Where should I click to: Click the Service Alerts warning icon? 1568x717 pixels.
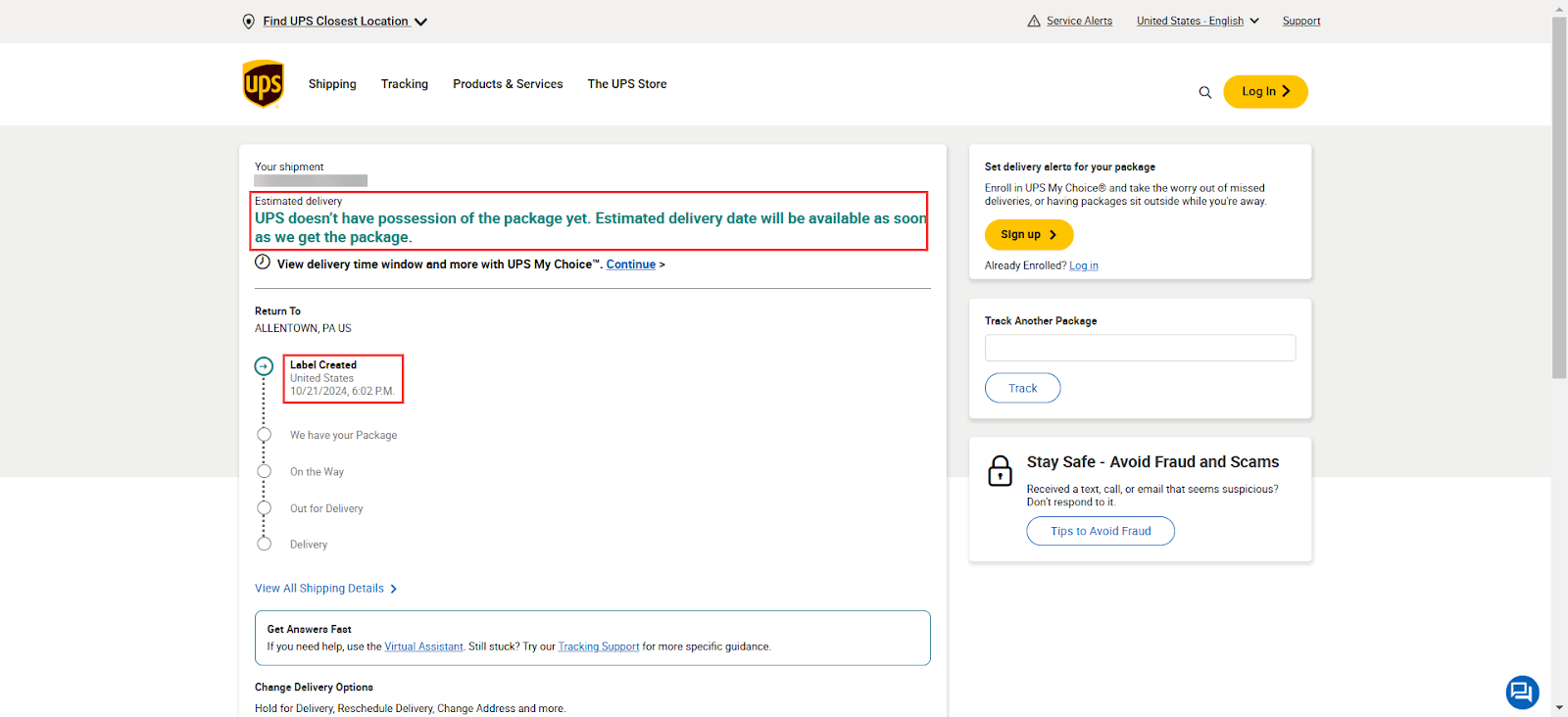1034,22
